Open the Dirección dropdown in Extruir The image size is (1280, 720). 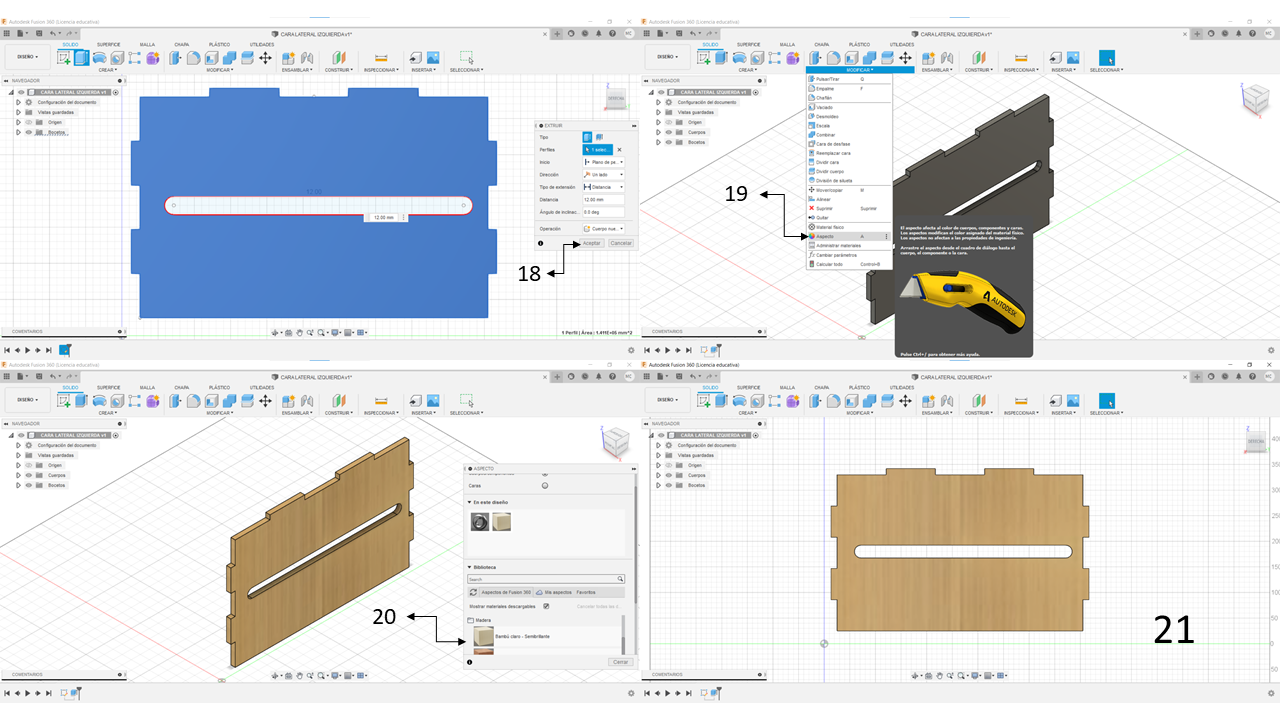(603, 175)
